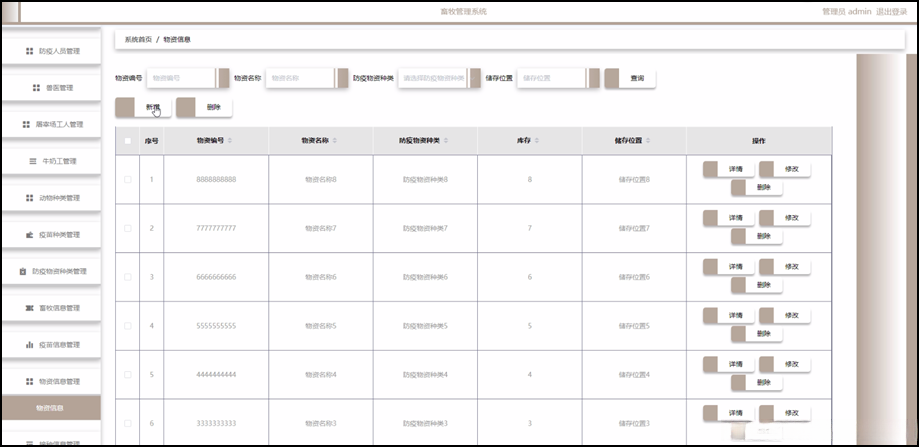
Task: Go to 系统首页 in breadcrumb
Action: (138, 39)
